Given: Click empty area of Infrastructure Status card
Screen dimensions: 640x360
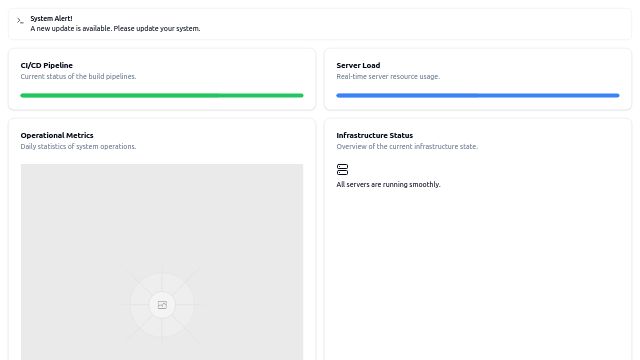Looking at the screenshot, I should pyautogui.click(x=478, y=273).
